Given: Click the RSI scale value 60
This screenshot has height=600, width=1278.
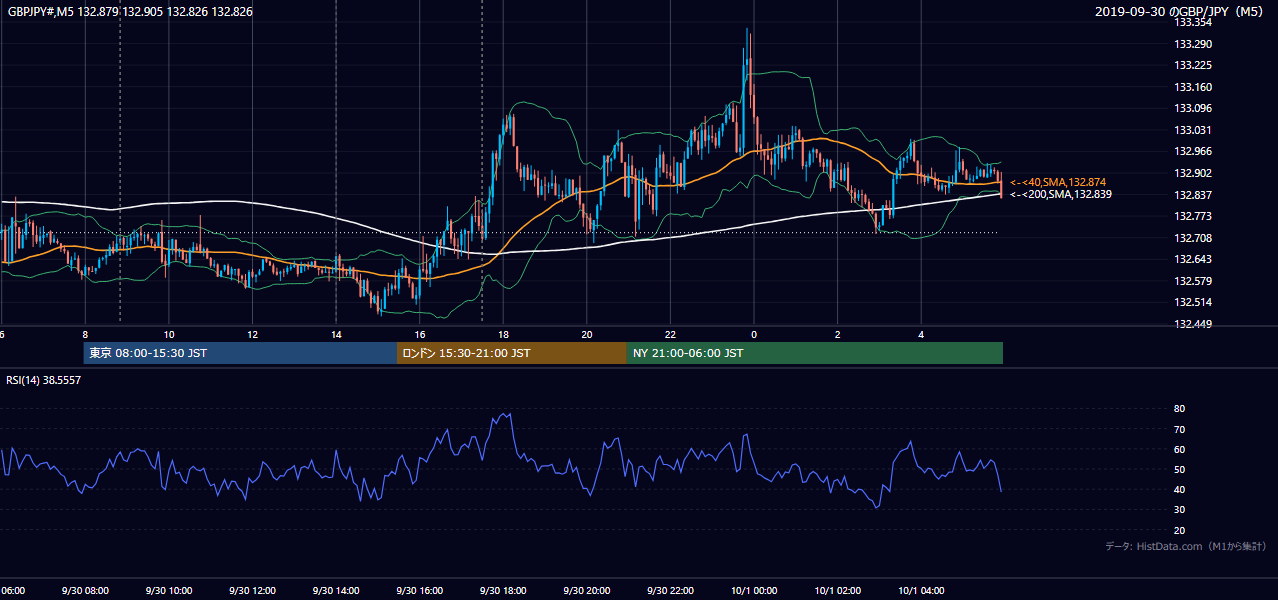Looking at the screenshot, I should 1180,449.
